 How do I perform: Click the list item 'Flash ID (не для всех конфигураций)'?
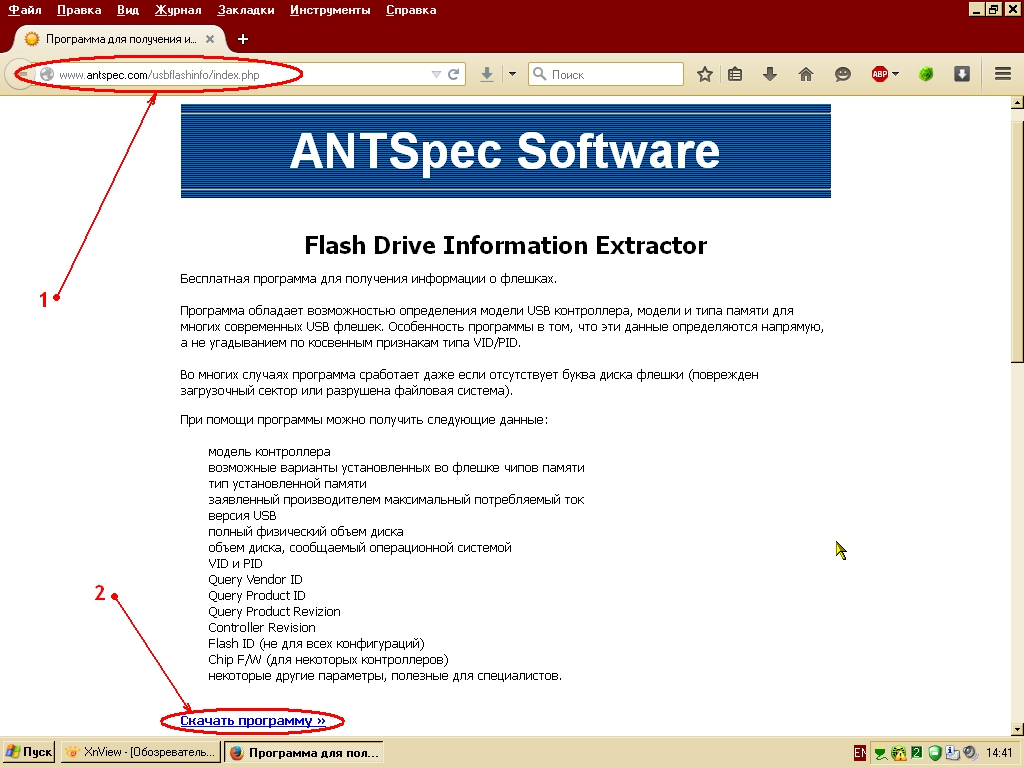316,644
